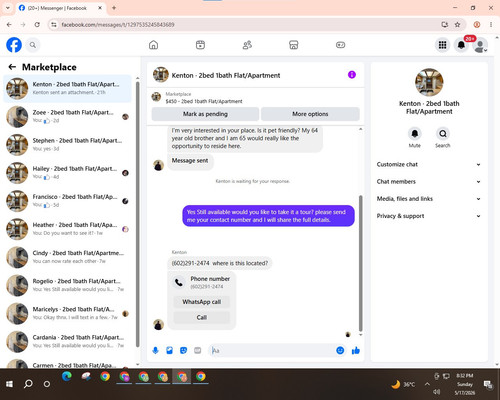Open Francisco conversation in chat list
This screenshot has height=400, width=500.
tap(68, 201)
